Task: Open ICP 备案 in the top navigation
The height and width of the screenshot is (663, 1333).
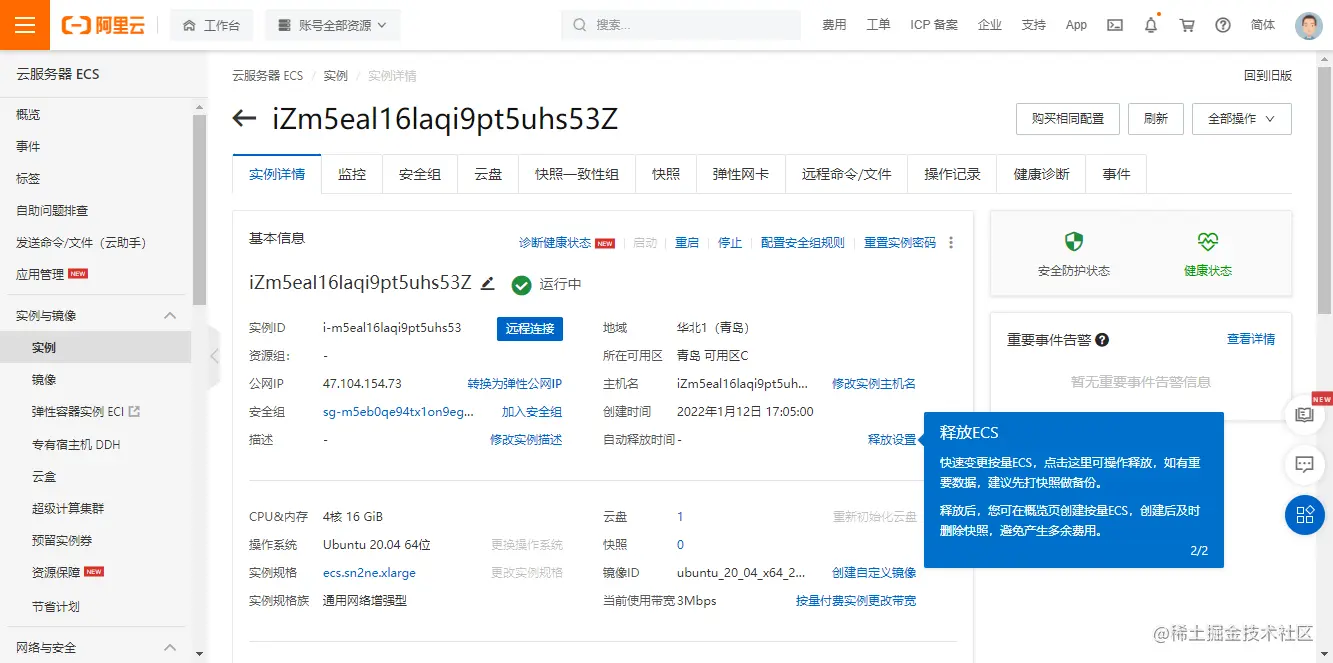Action: [934, 25]
